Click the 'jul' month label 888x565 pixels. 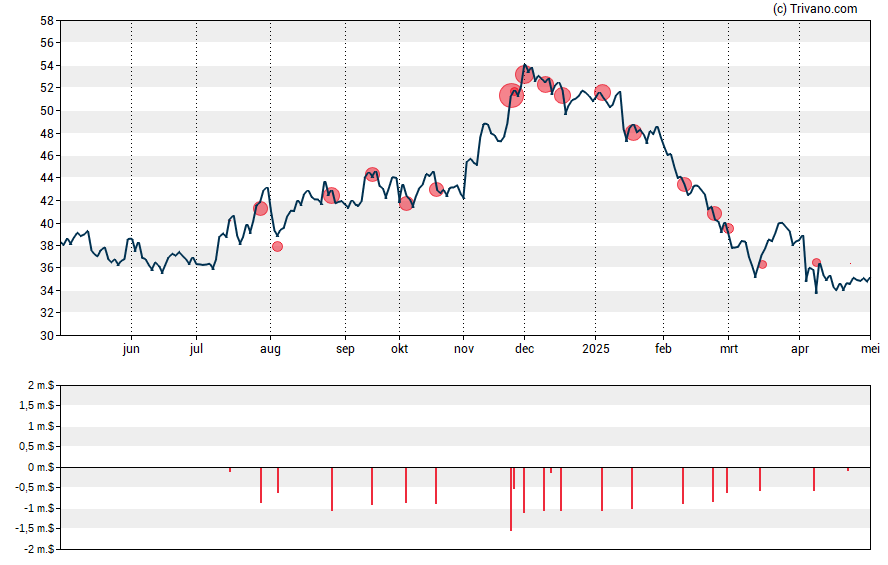coord(196,349)
